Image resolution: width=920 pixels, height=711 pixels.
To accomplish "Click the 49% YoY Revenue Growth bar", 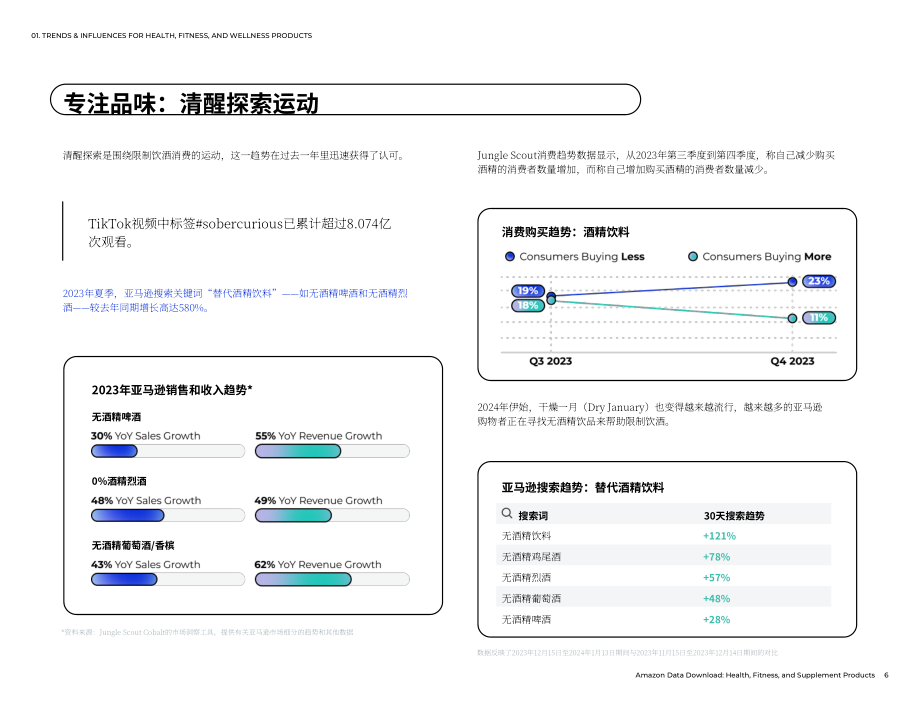I will tap(332, 516).
